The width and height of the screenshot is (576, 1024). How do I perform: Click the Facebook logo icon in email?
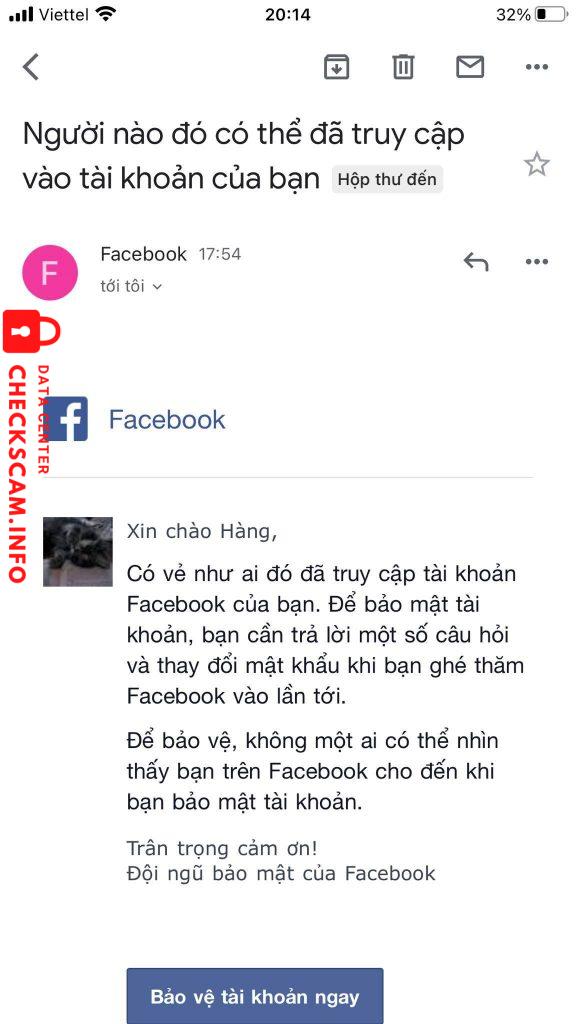coord(66,419)
